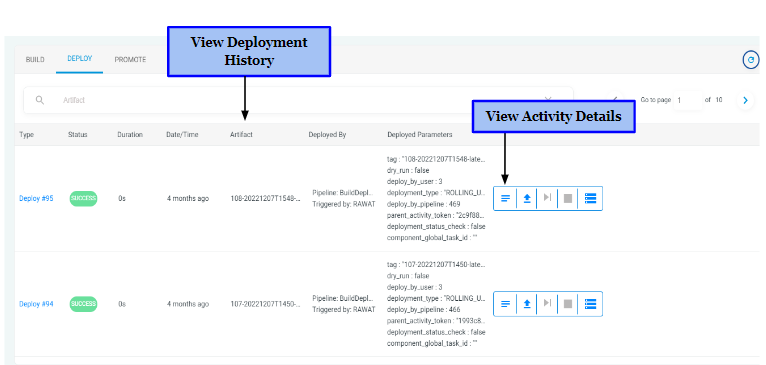This screenshot has width=766, height=365.
Task: Open the Deploy #94 link
Action: click(x=36, y=304)
